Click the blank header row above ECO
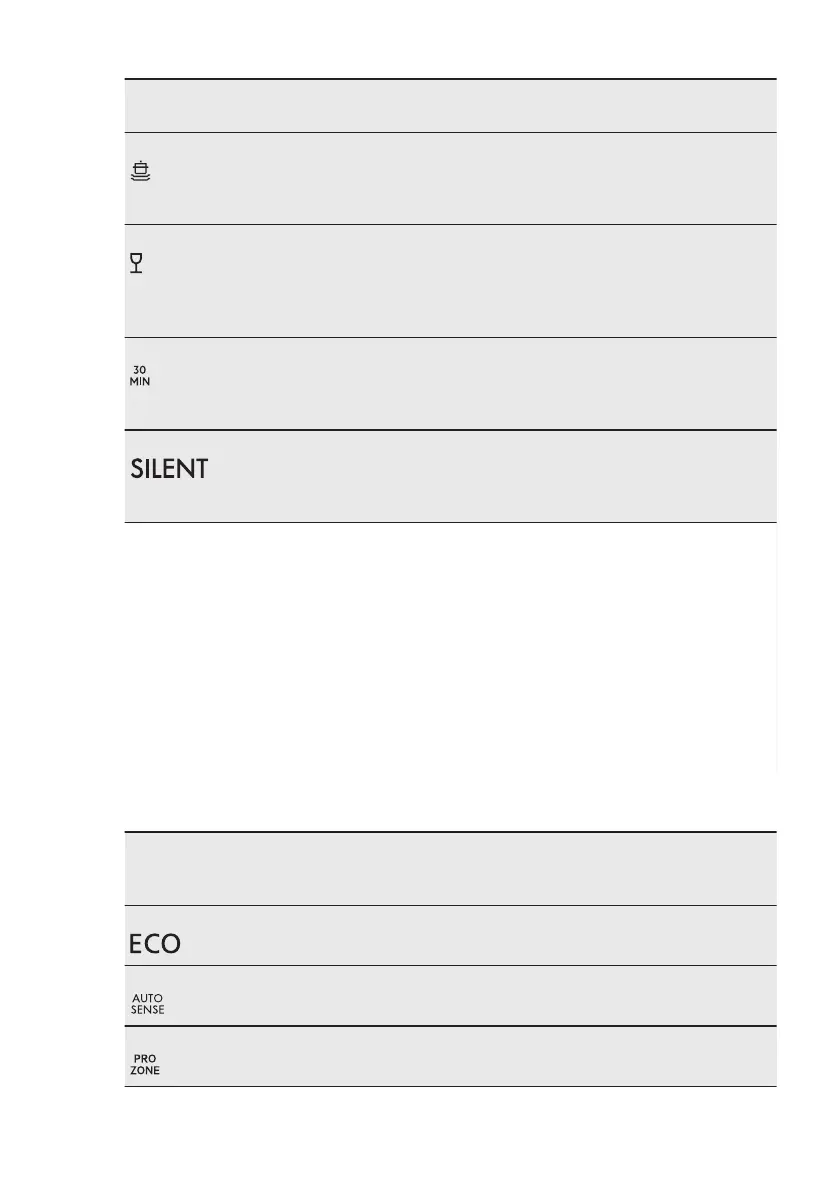This screenshot has width=839, height=1191. coord(450,868)
